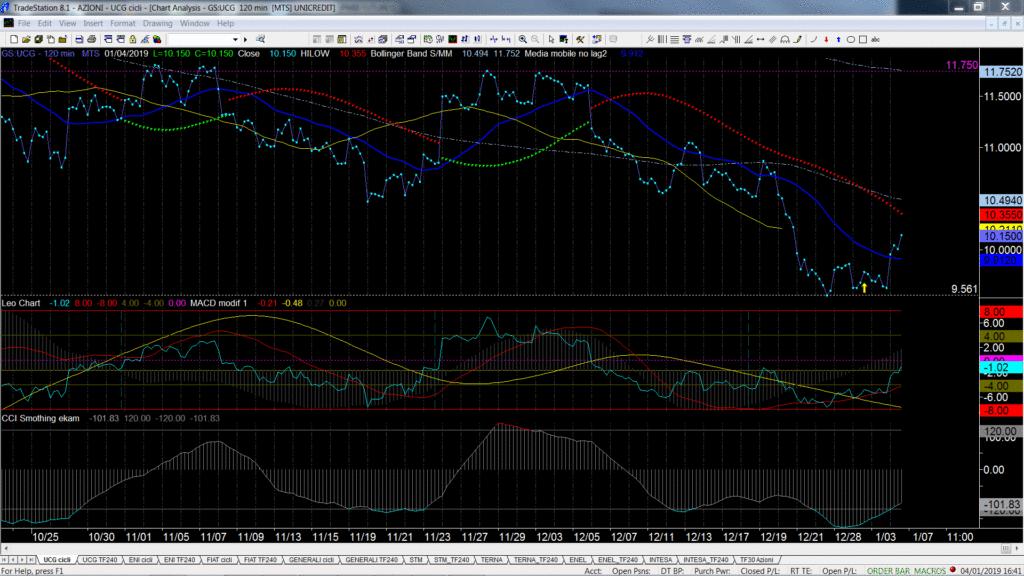Select the rectangle drawing tool
1024x576 pixels.
[863, 39]
